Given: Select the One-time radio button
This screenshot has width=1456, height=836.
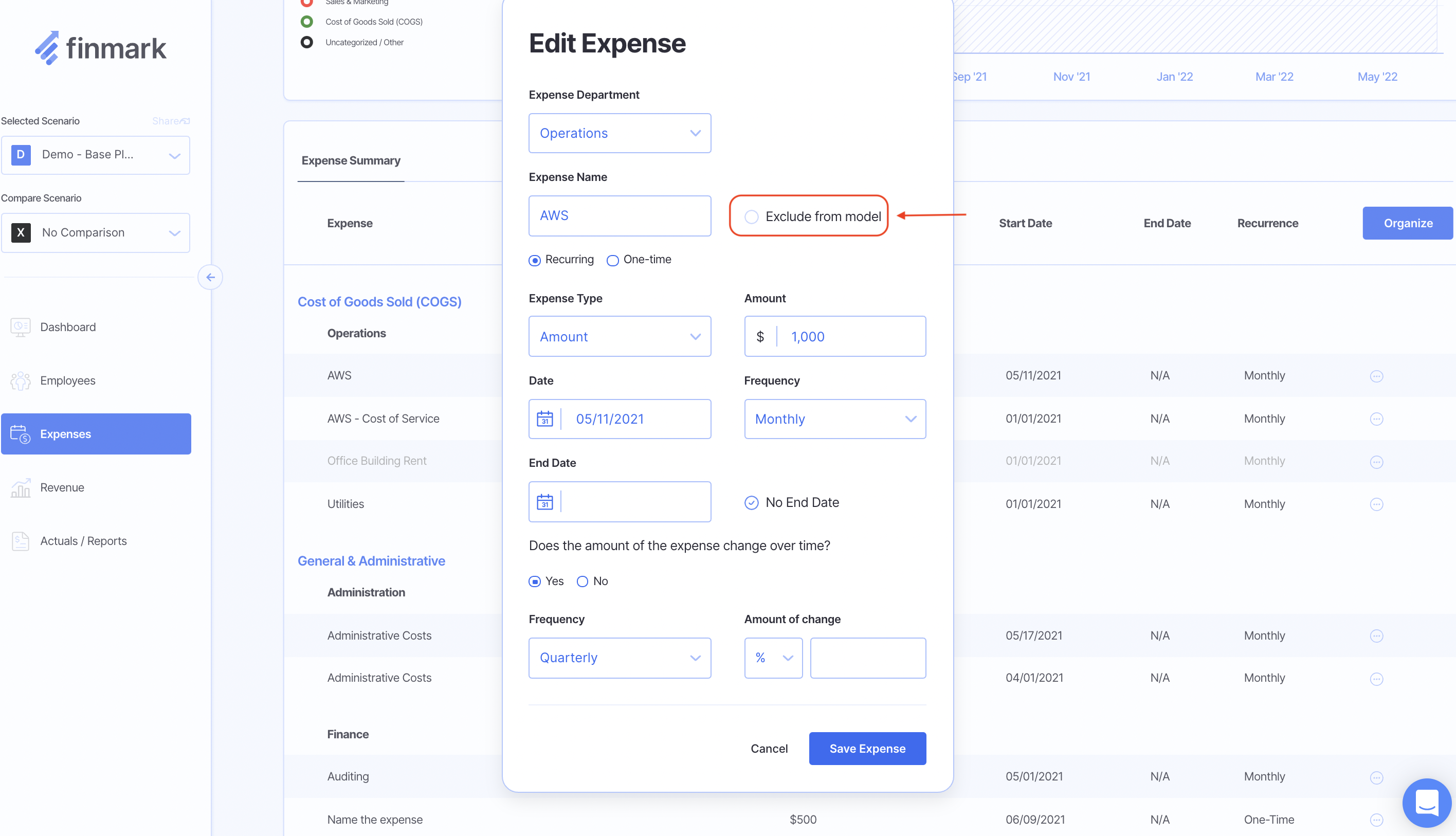Looking at the screenshot, I should (613, 261).
